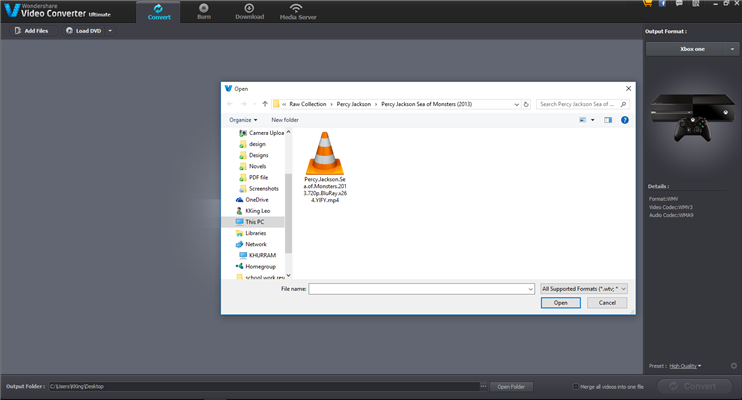Select the Percy.Jackson.Sea.of.Monsters mp4 file

click(325, 167)
